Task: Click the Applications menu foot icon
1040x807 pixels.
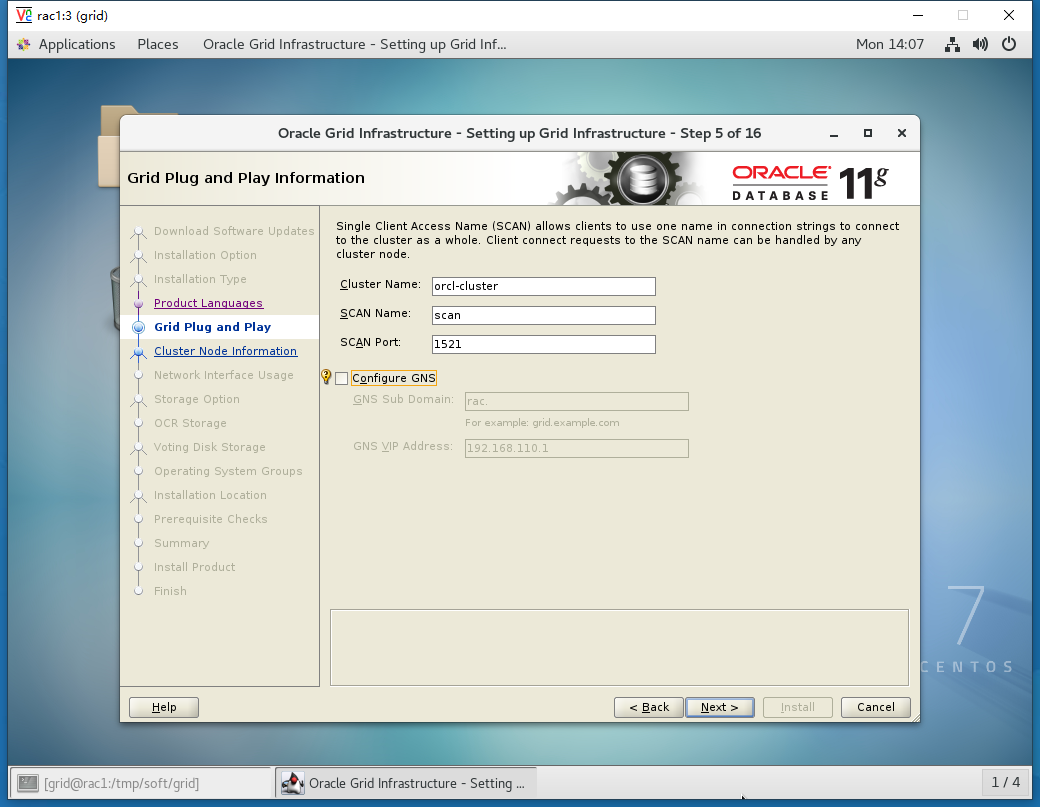Action: [24, 44]
